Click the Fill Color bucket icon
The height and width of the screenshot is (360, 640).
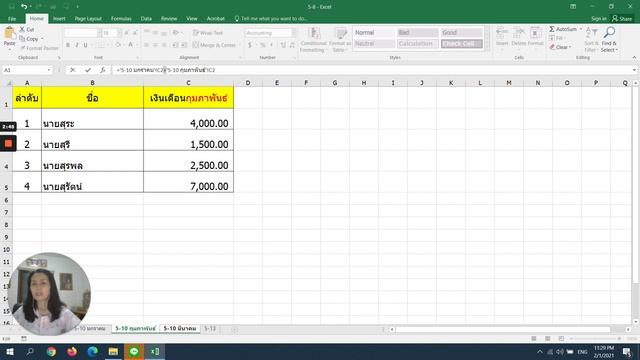tap(118, 45)
